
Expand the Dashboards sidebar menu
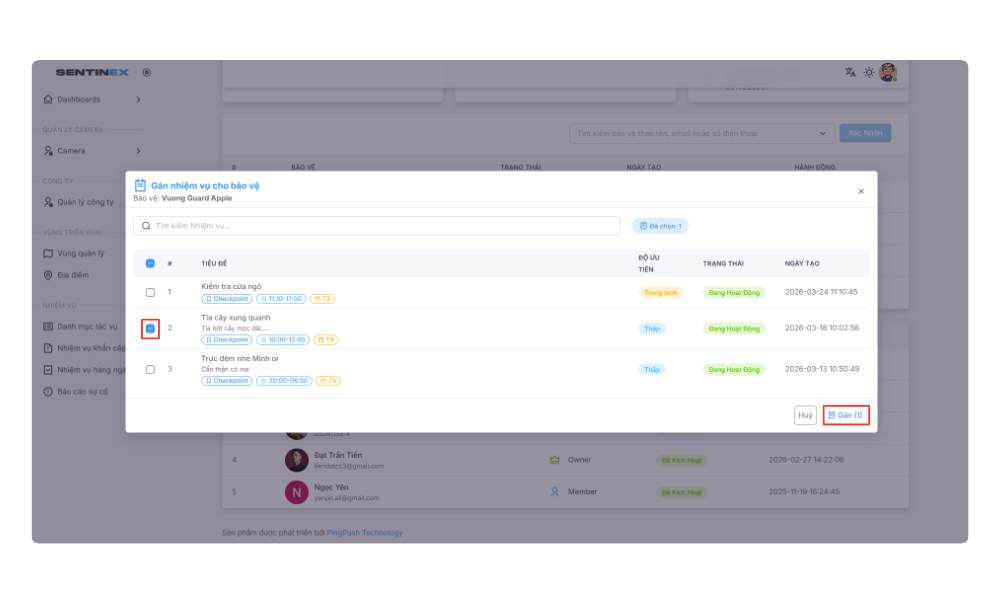[x=138, y=99]
